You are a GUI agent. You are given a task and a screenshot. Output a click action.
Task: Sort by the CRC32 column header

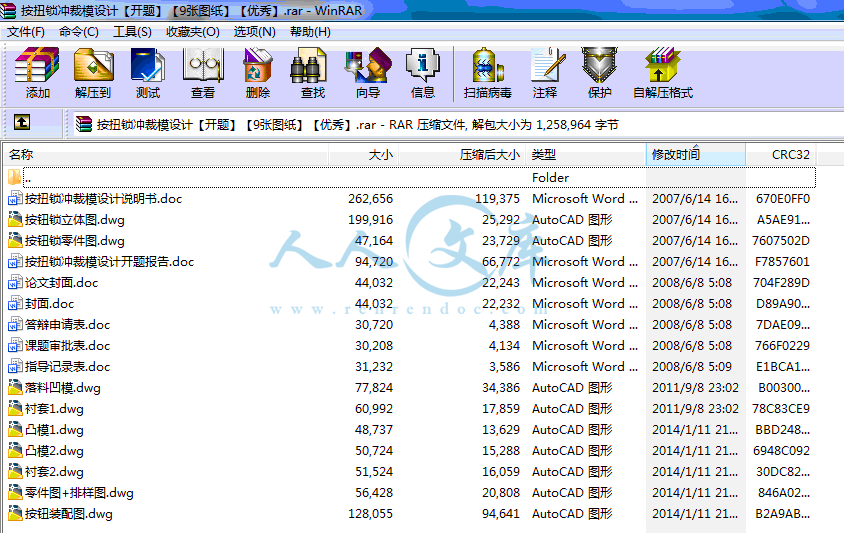click(780, 155)
